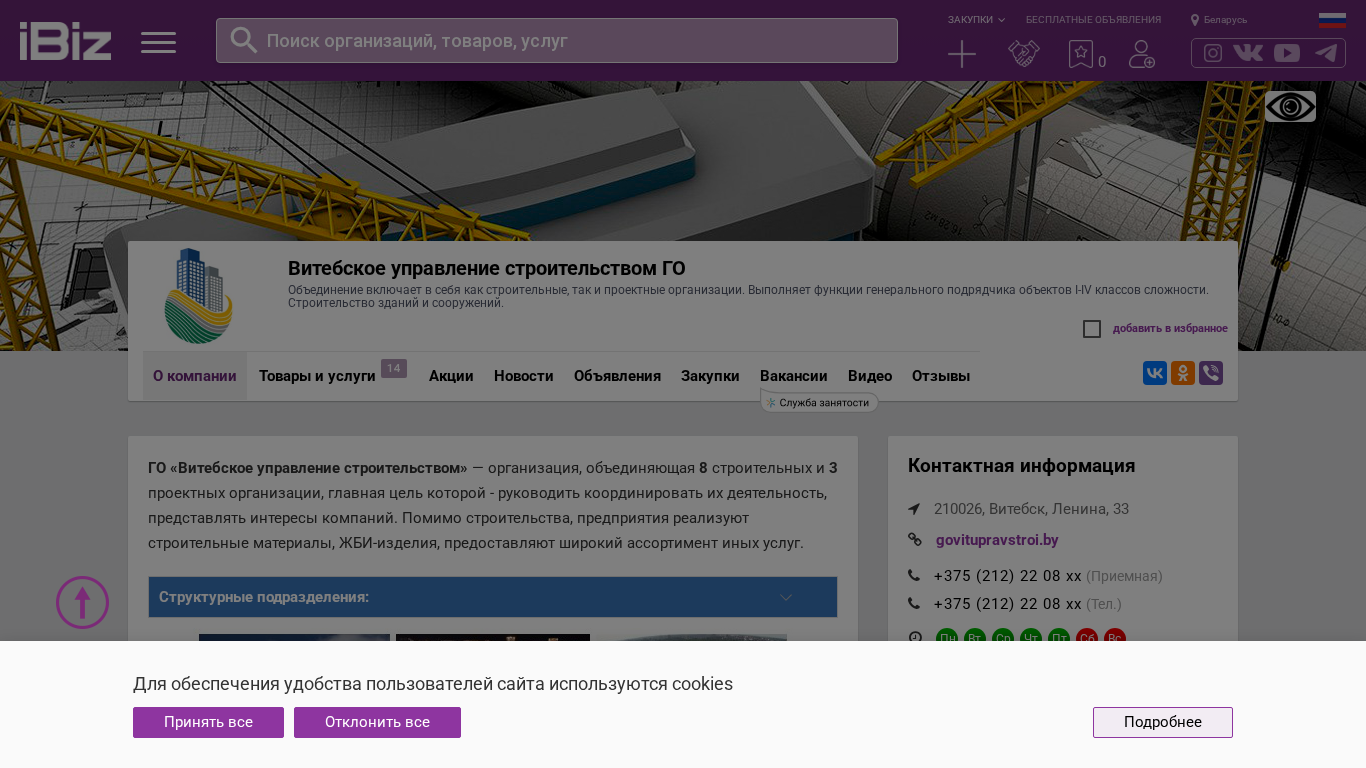
Task: Open the 'Объявления' tab
Action: click(x=617, y=376)
